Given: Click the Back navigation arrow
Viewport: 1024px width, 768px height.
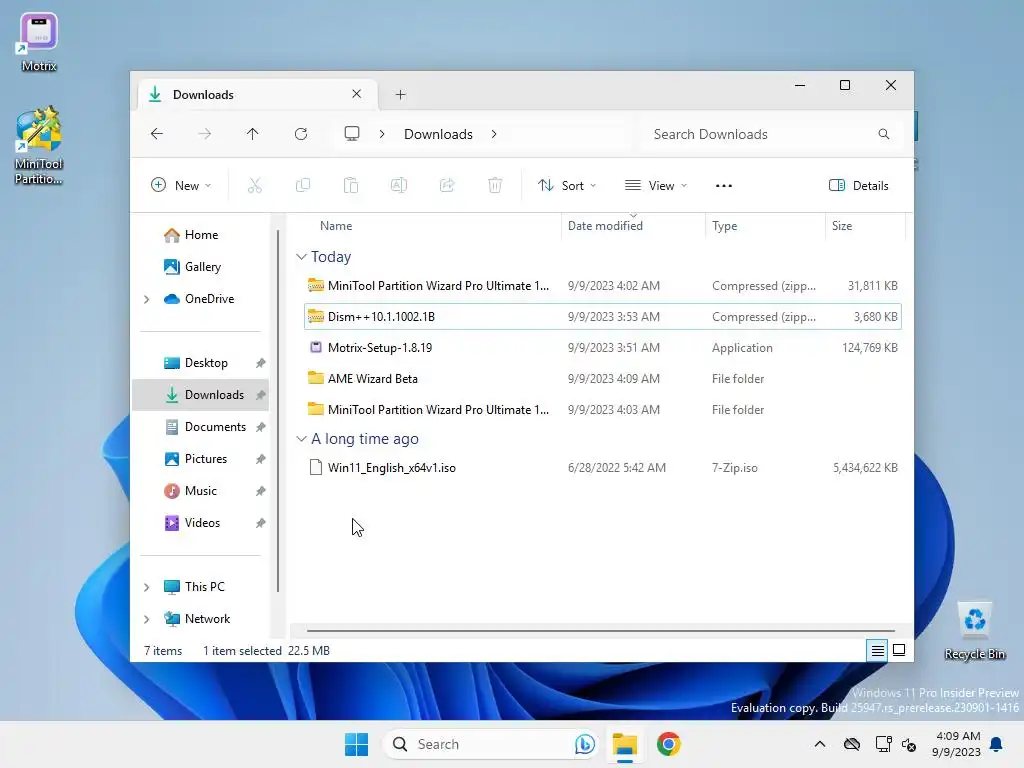Looking at the screenshot, I should pos(157,134).
